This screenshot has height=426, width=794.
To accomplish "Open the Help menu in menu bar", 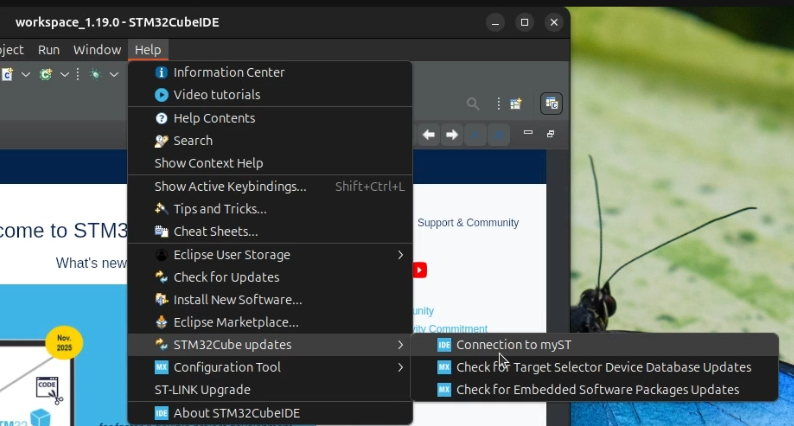I will [x=148, y=50].
